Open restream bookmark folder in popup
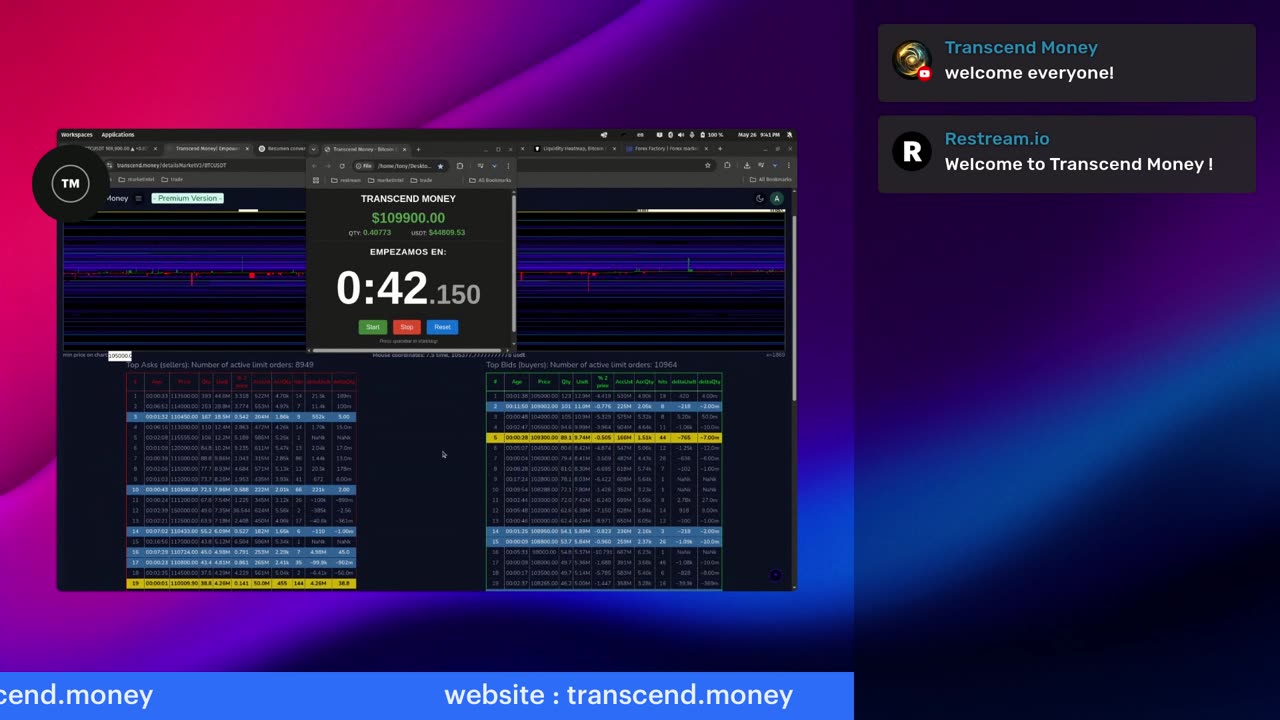The width and height of the screenshot is (1280, 720). tap(346, 180)
